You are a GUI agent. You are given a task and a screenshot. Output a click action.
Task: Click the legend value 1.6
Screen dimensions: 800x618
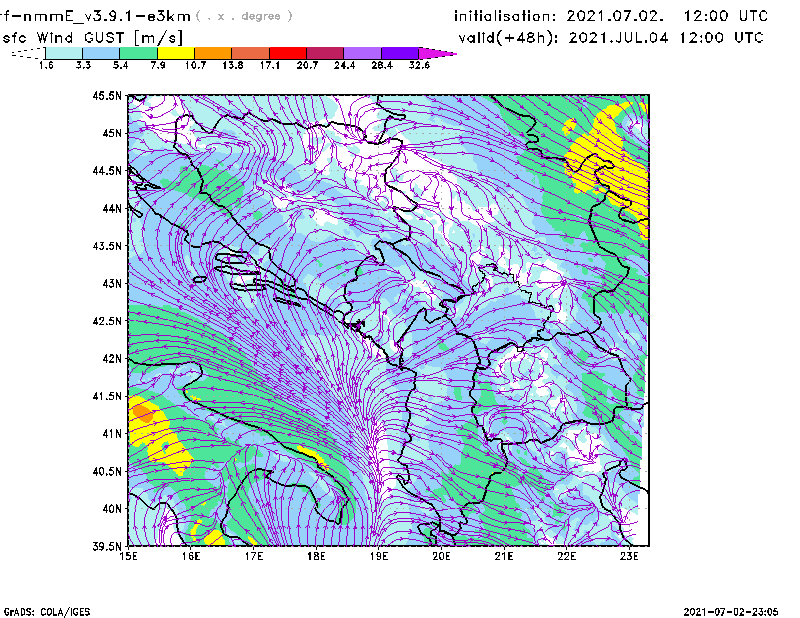pyautogui.click(x=46, y=65)
